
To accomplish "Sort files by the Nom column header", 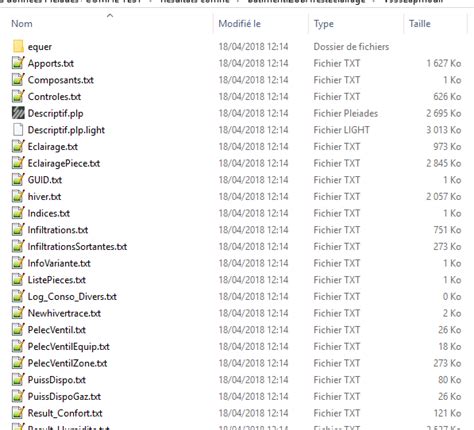I will coord(22,24).
